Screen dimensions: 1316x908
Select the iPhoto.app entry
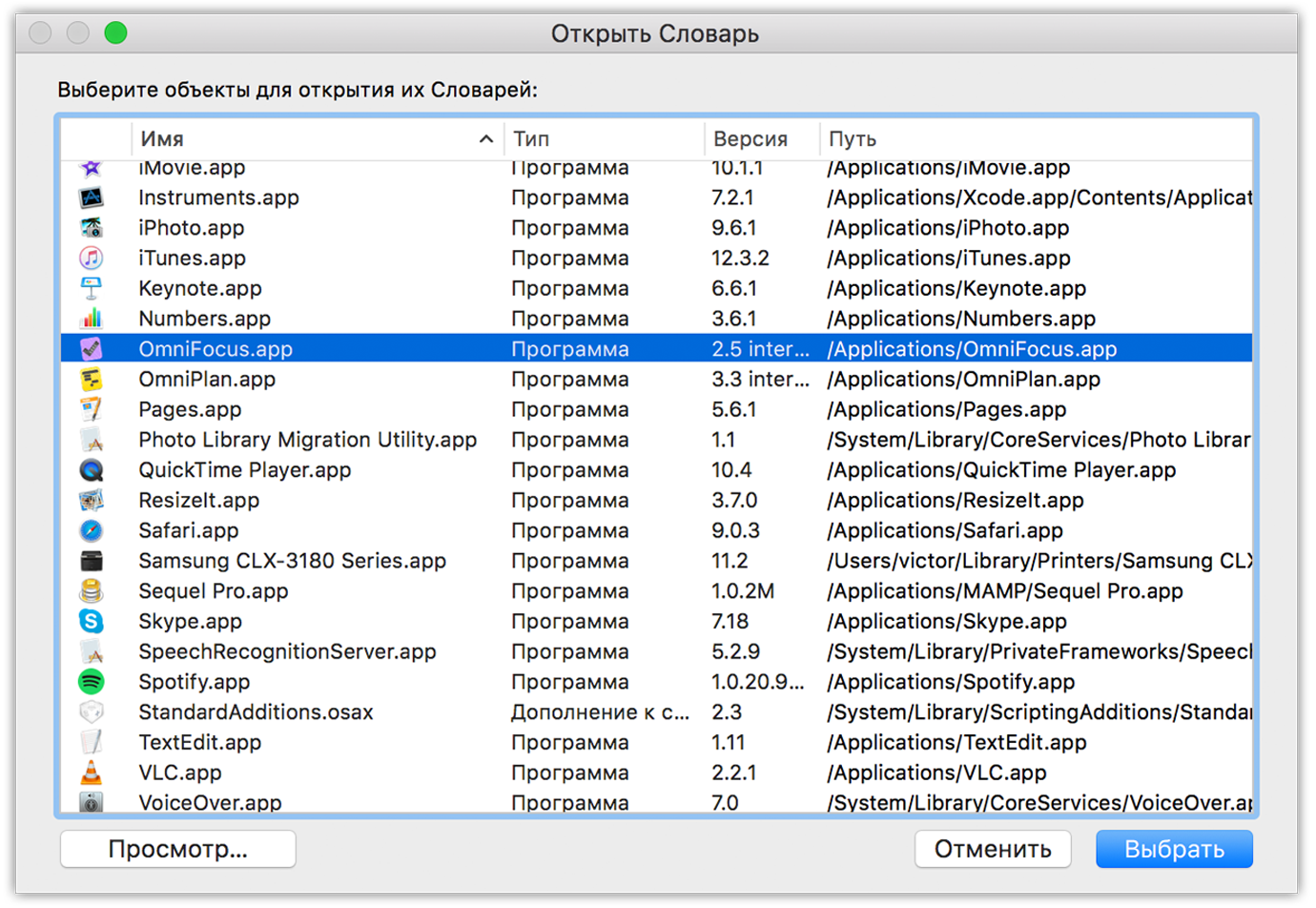pyautogui.click(x=191, y=228)
